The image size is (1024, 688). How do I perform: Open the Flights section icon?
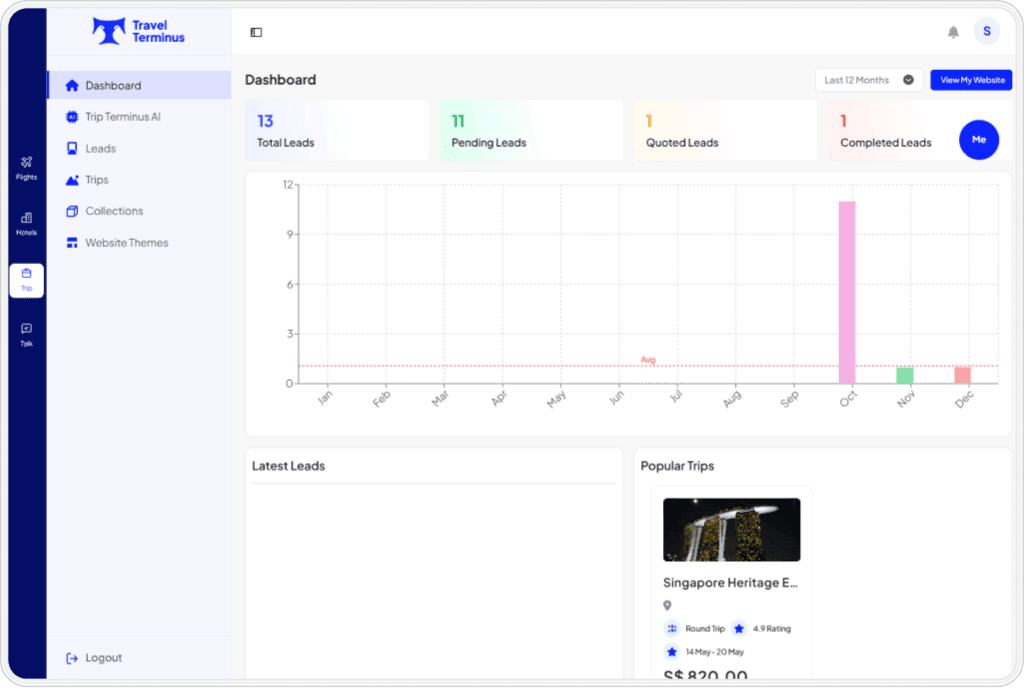[26, 167]
